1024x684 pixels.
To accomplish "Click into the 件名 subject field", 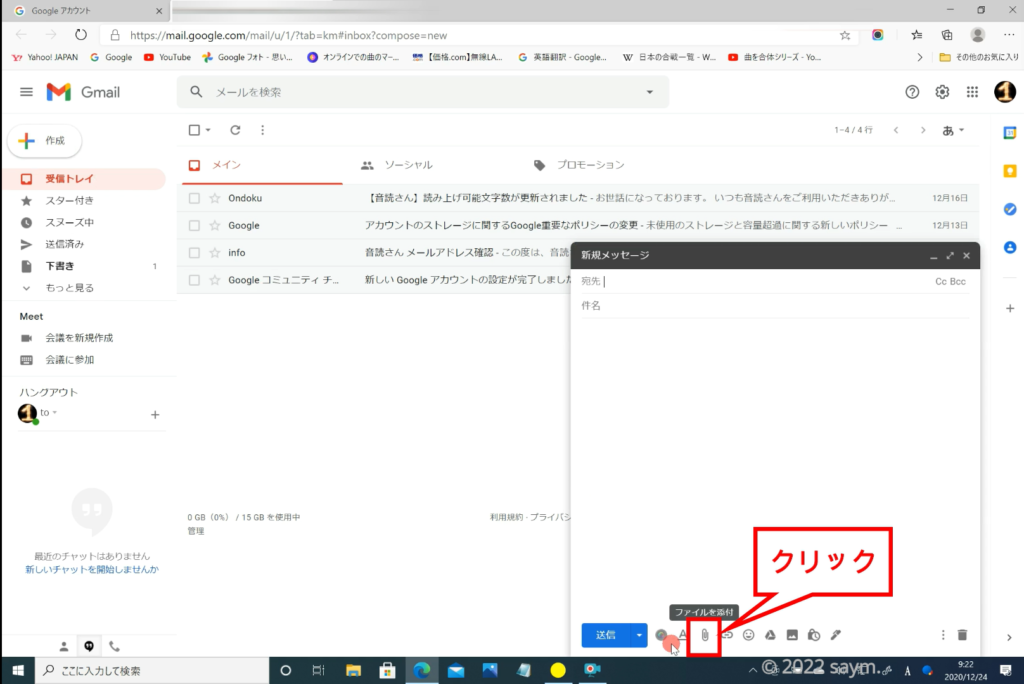I will click(770, 306).
